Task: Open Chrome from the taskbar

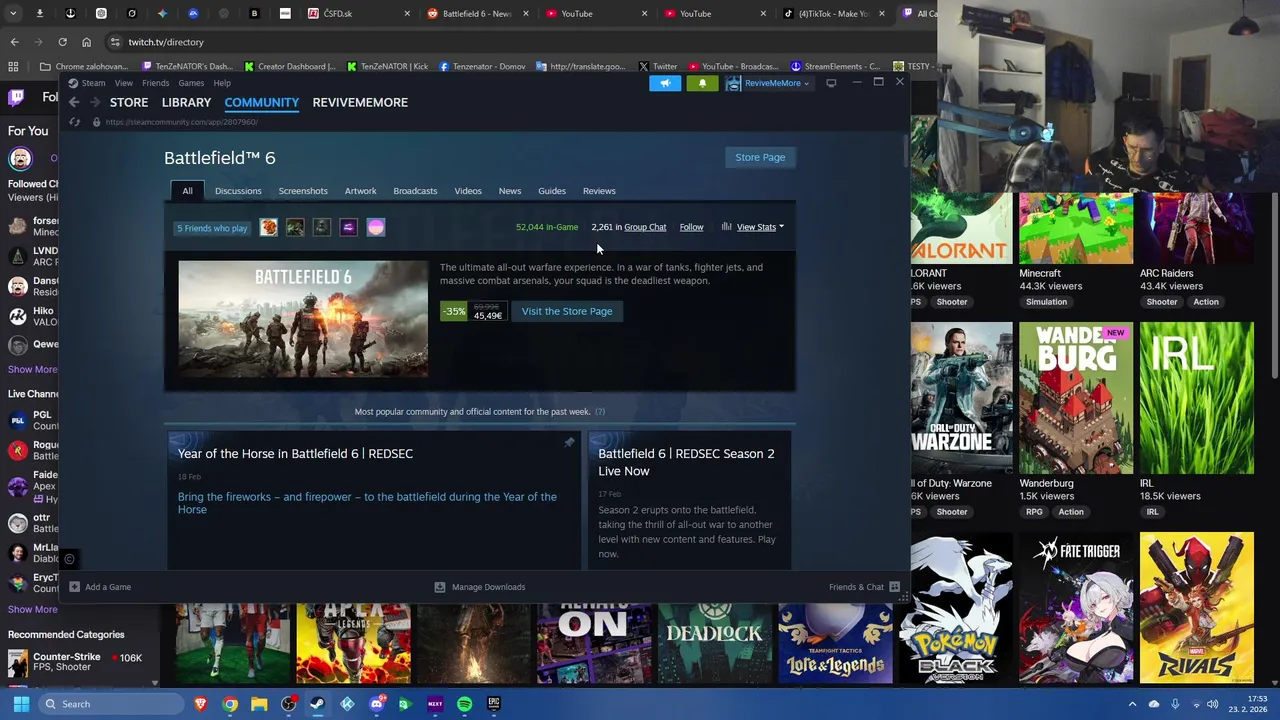Action: 230,704
